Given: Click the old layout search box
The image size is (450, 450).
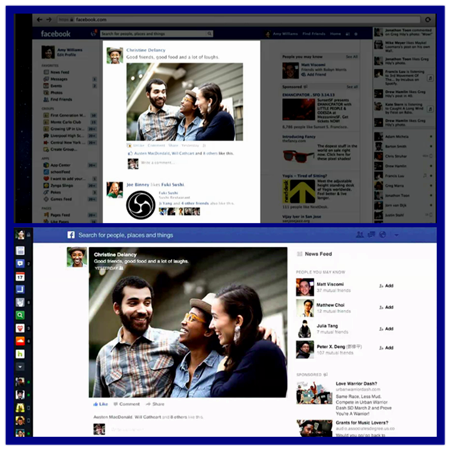Looking at the screenshot, I should tap(157, 34).
